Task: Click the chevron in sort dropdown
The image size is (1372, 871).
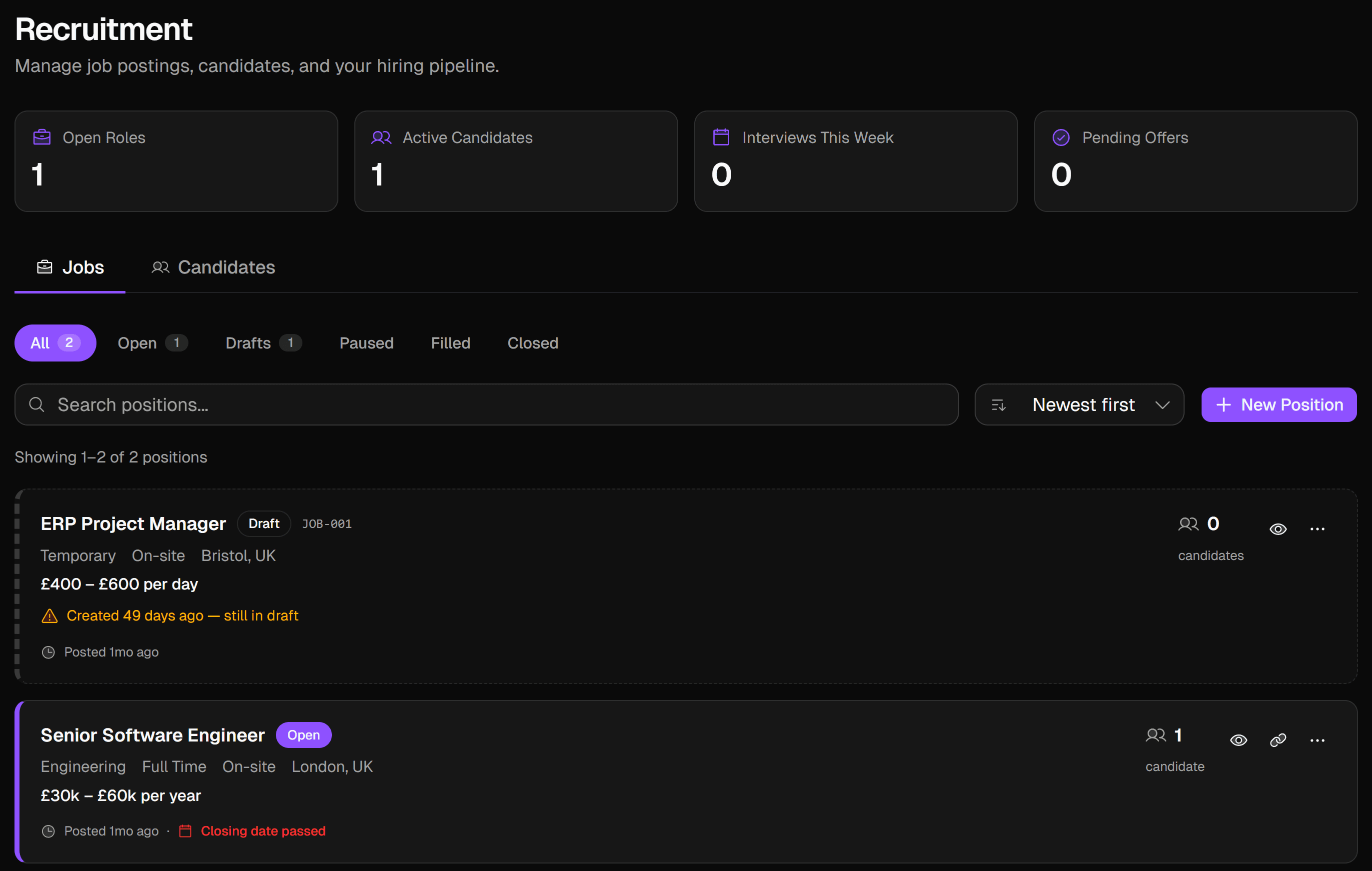Action: pos(1162,404)
